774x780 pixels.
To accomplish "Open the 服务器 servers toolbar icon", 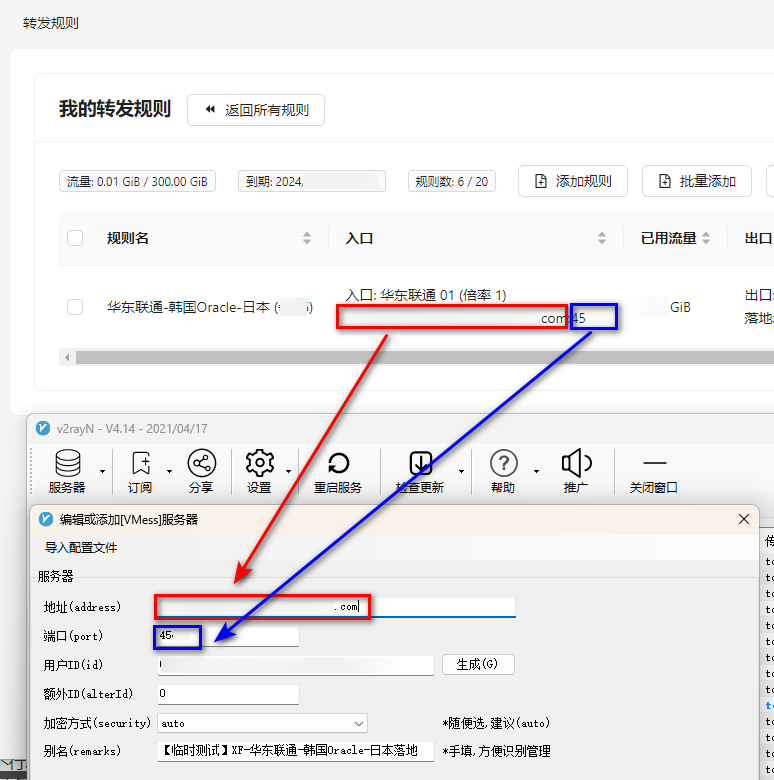I will point(67,470).
